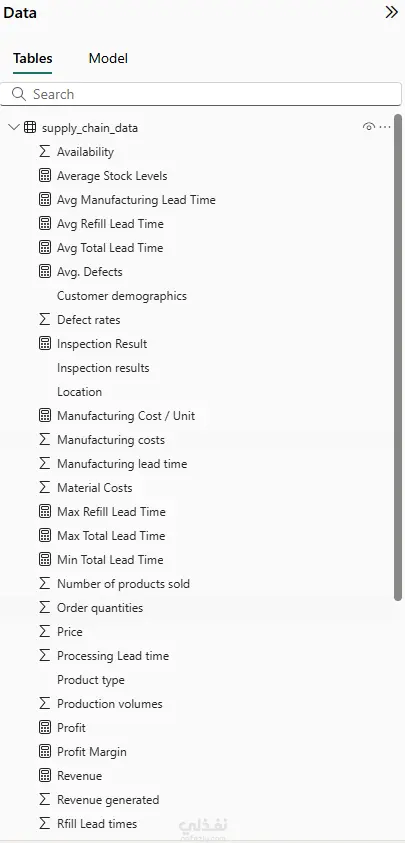405x843 pixels.
Task: Click sigma icon beside Revenue generated
Action: (x=45, y=799)
